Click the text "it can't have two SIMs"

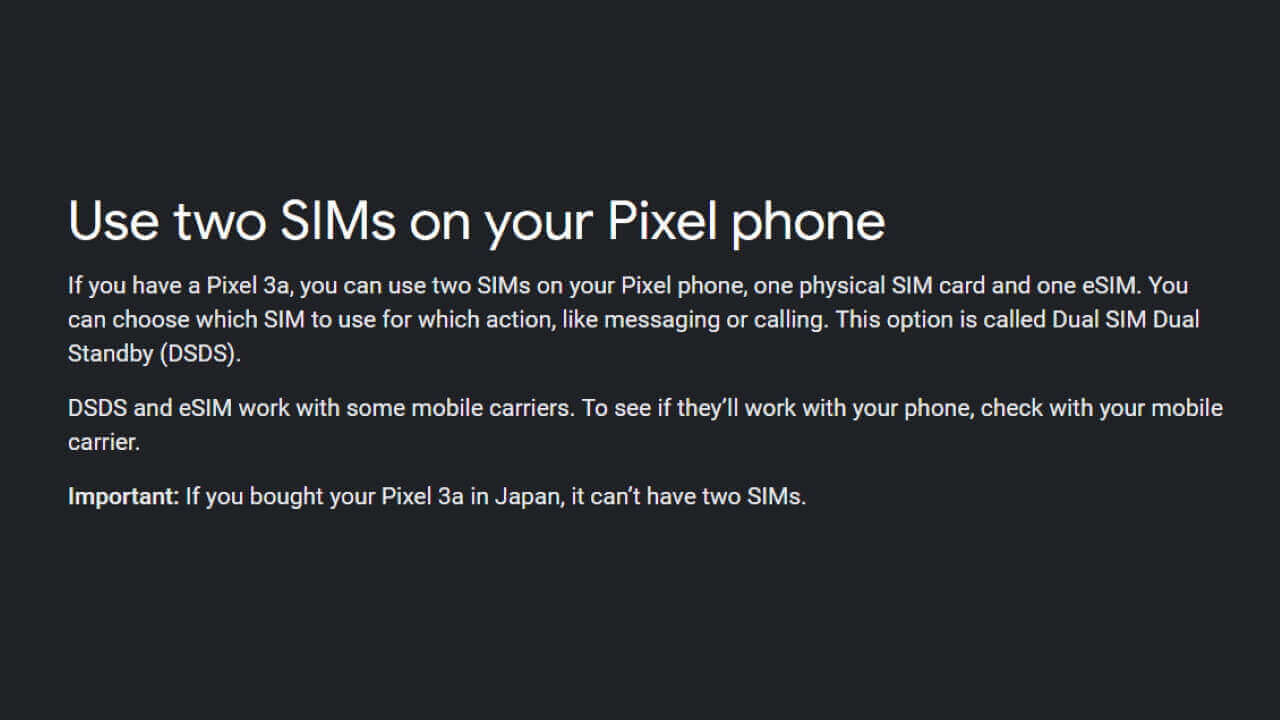coord(688,497)
